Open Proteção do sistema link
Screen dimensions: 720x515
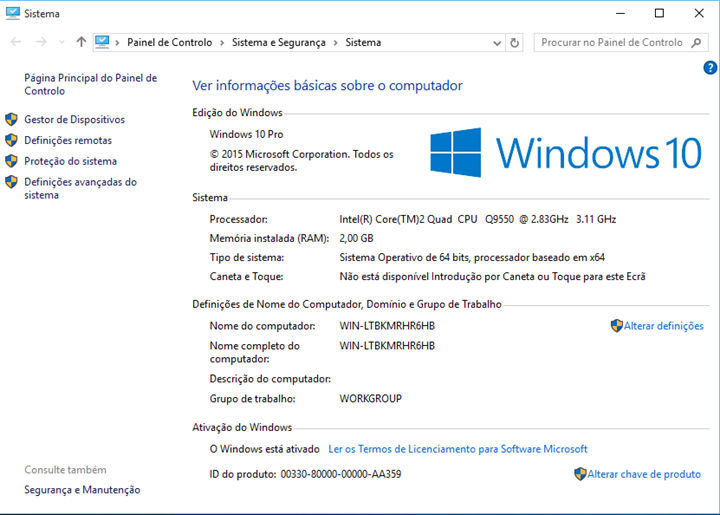pos(70,162)
